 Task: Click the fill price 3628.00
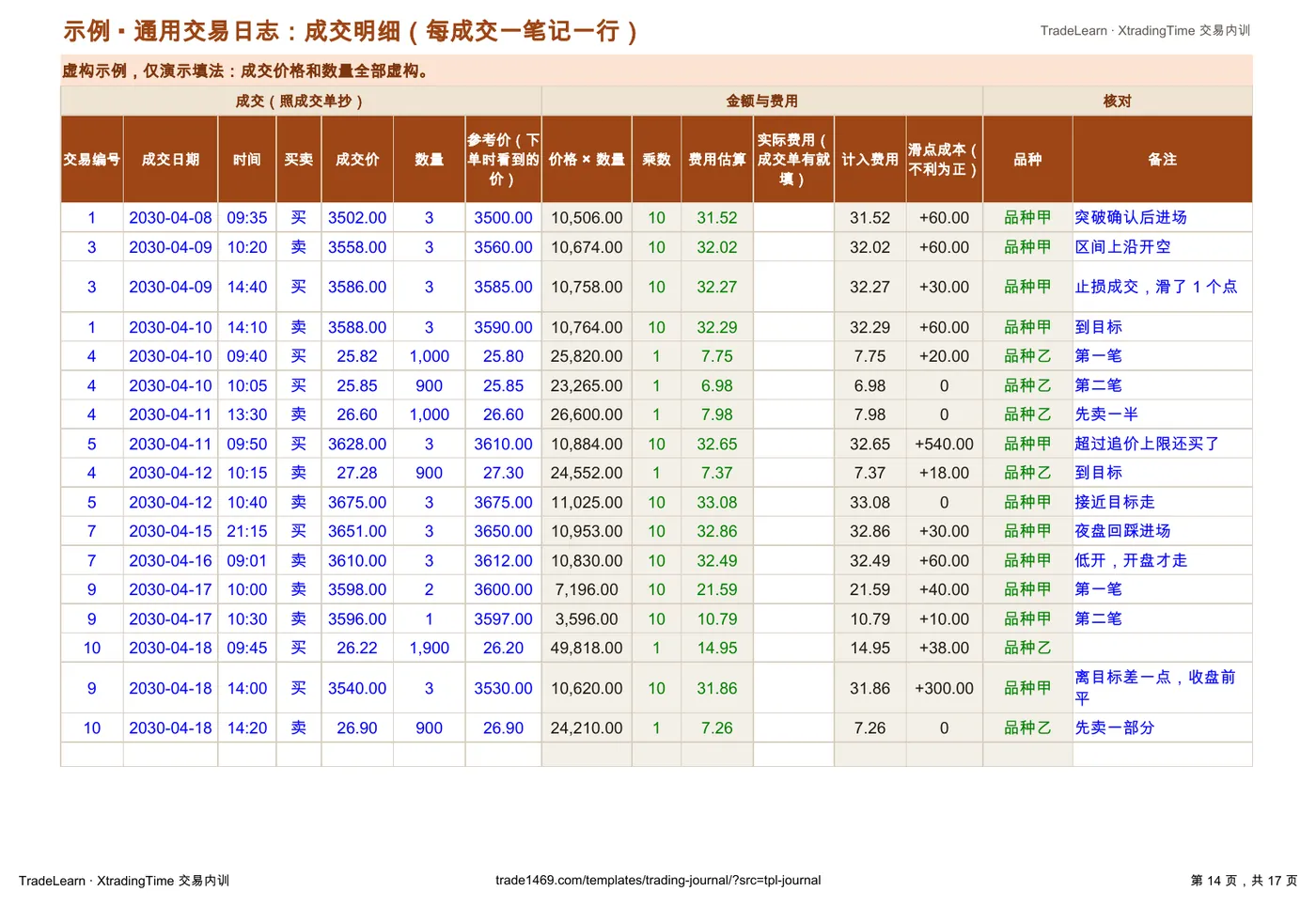click(357, 444)
